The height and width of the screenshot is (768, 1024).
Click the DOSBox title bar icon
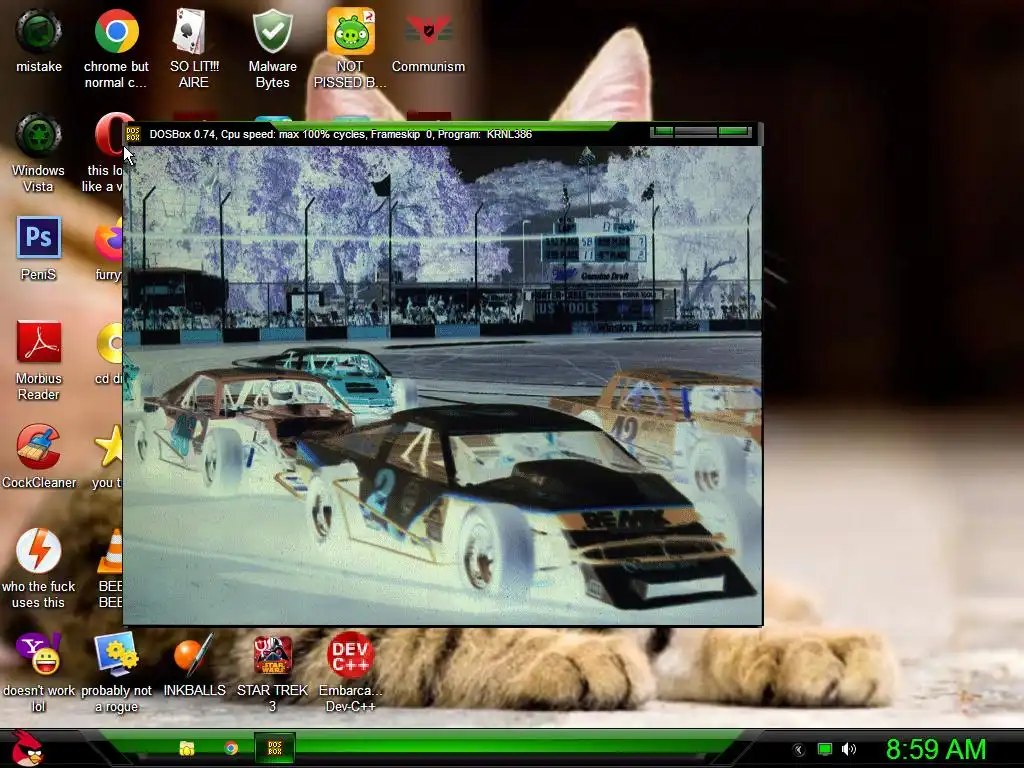click(133, 134)
